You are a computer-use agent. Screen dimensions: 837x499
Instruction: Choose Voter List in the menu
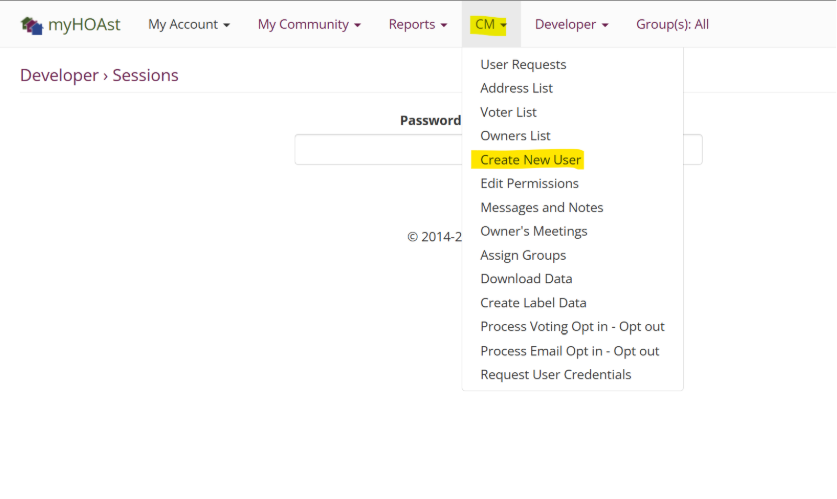tap(508, 112)
